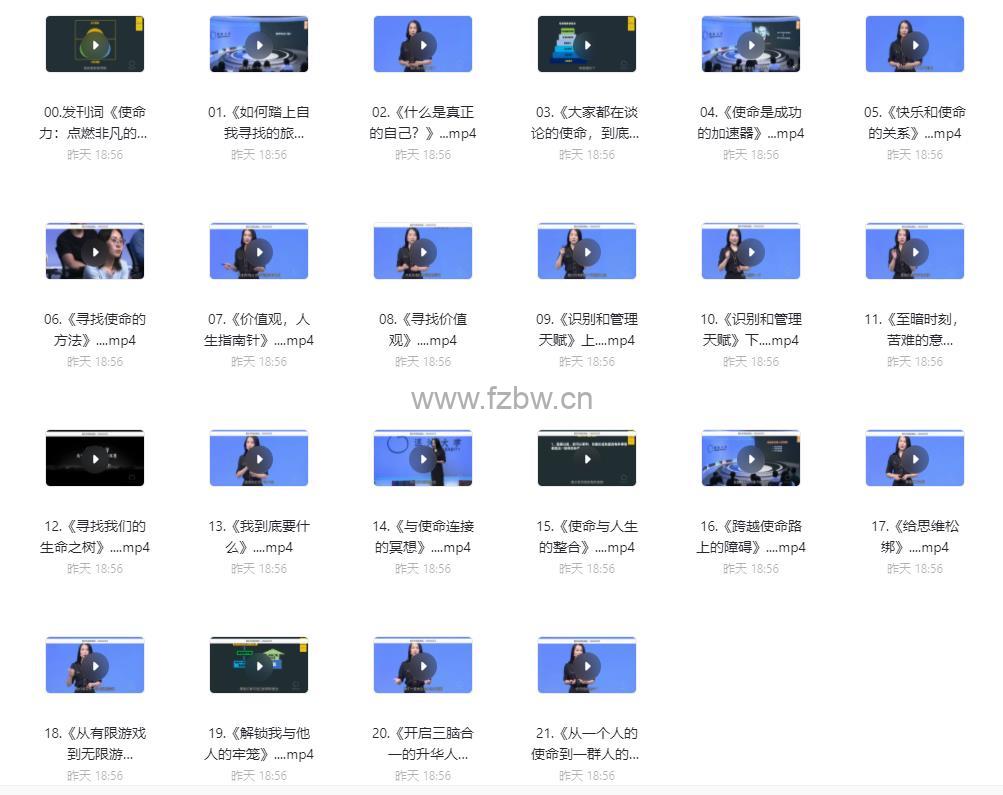
Task: Click file name 13《我到底要什么》
Action: 259,536
